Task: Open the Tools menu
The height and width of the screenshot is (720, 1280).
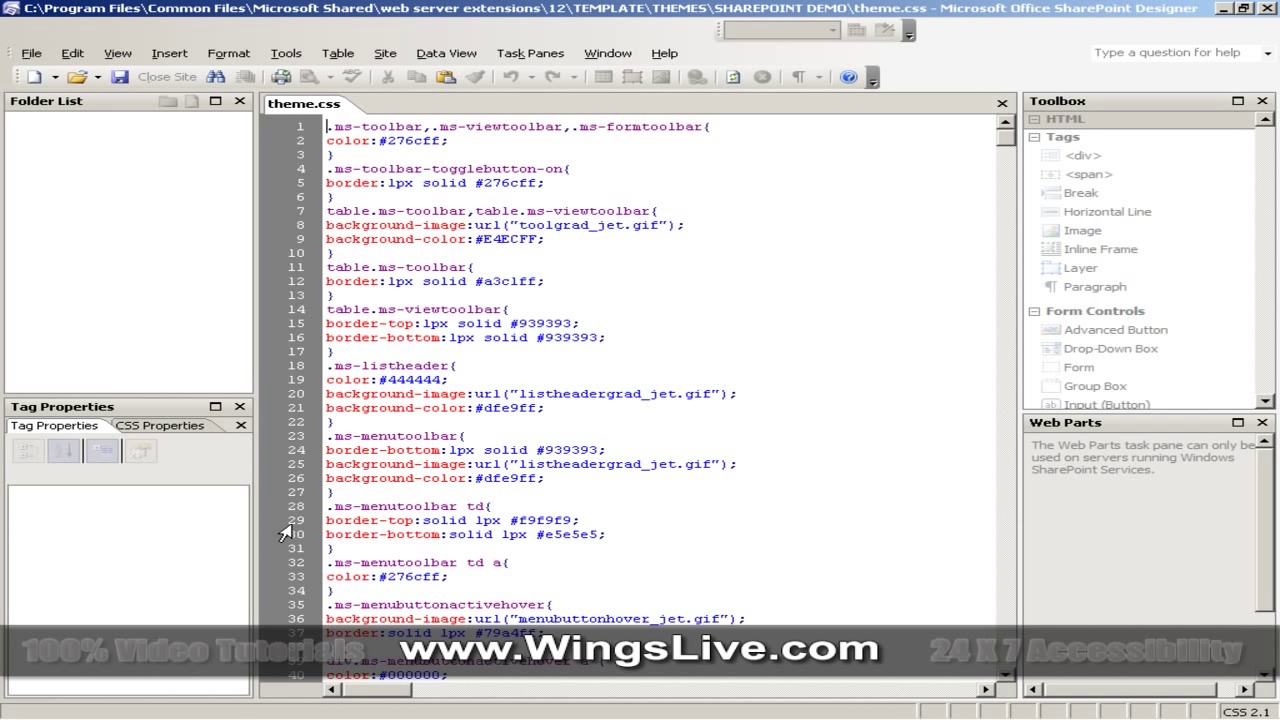Action: pos(286,53)
